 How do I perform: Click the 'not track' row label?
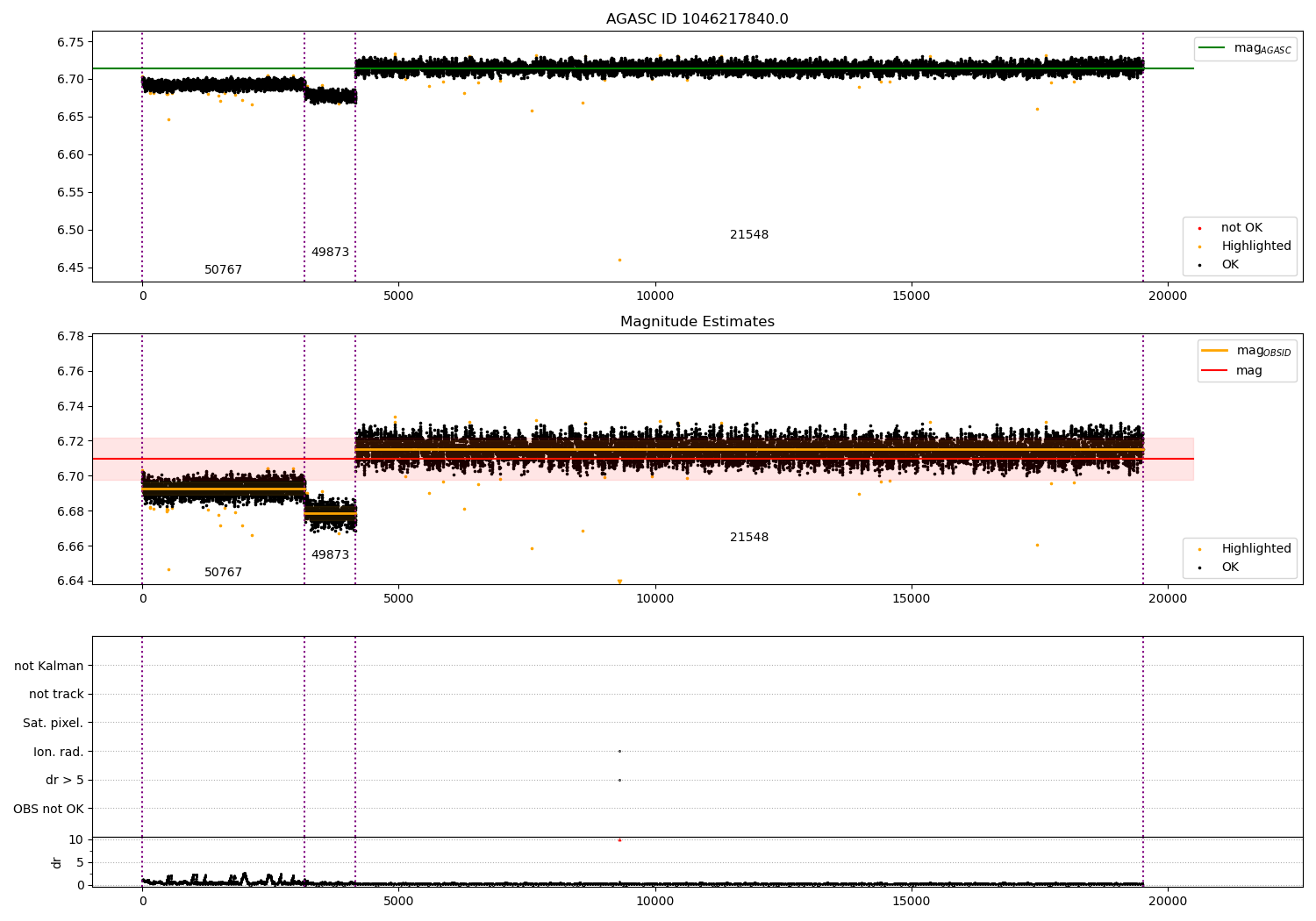(56, 694)
